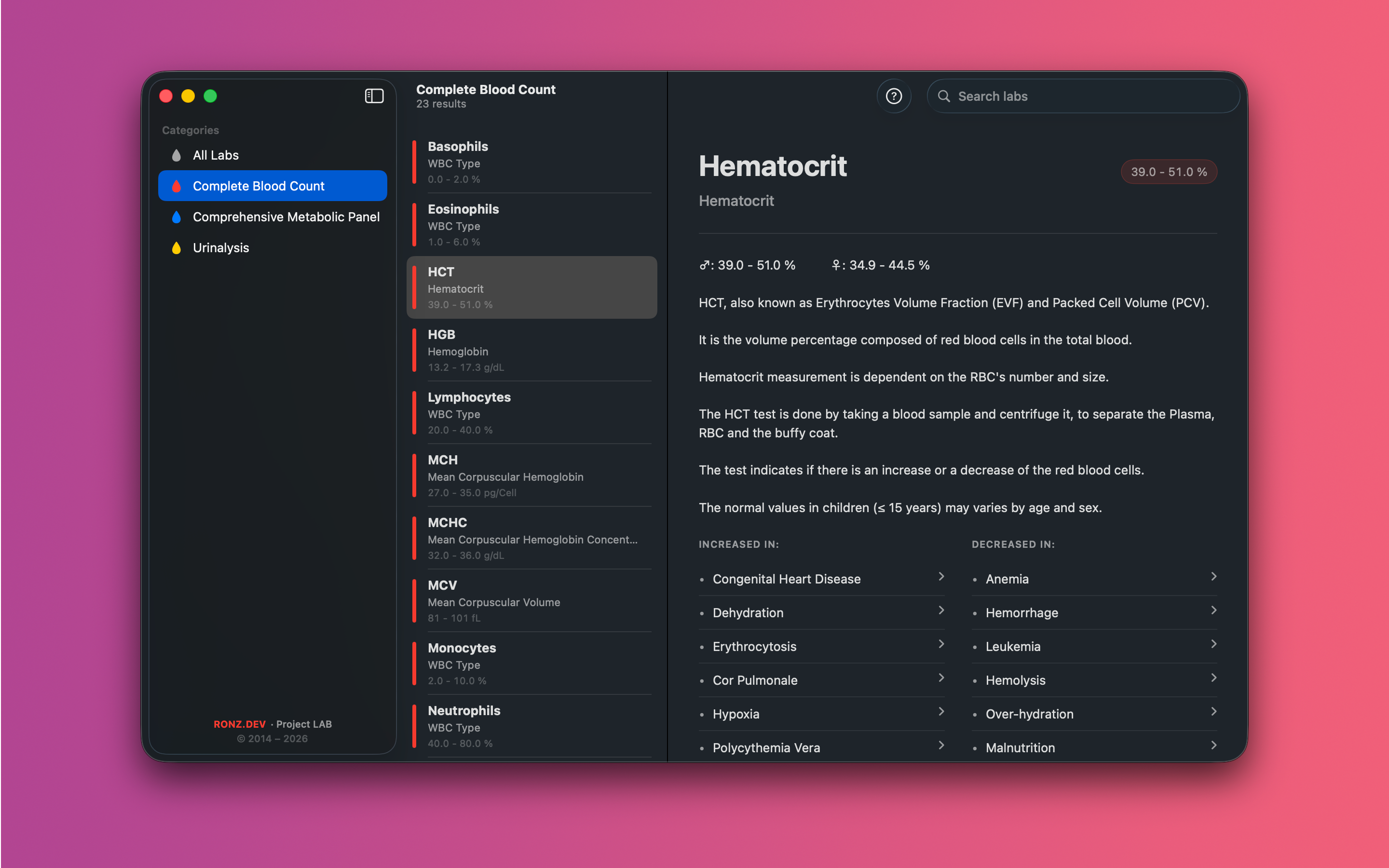
Task: Expand Hemorrhage chevron
Action: (x=1214, y=610)
